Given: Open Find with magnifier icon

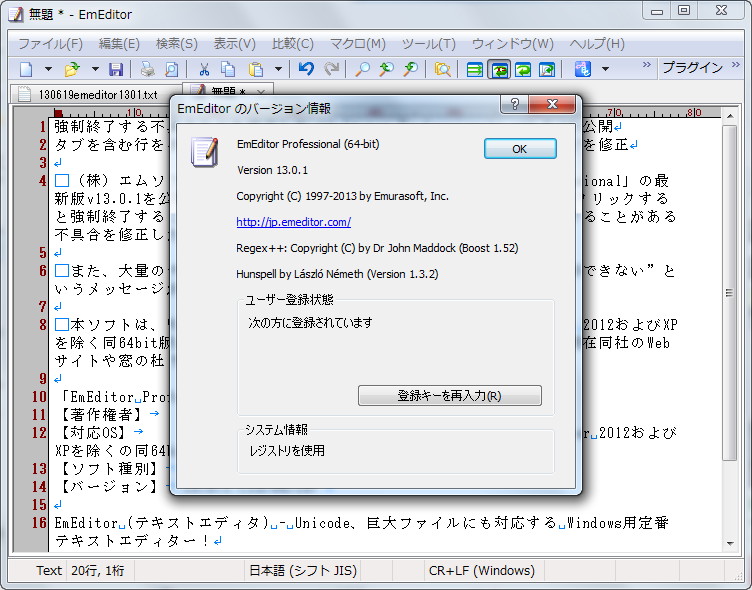Looking at the screenshot, I should (x=363, y=69).
